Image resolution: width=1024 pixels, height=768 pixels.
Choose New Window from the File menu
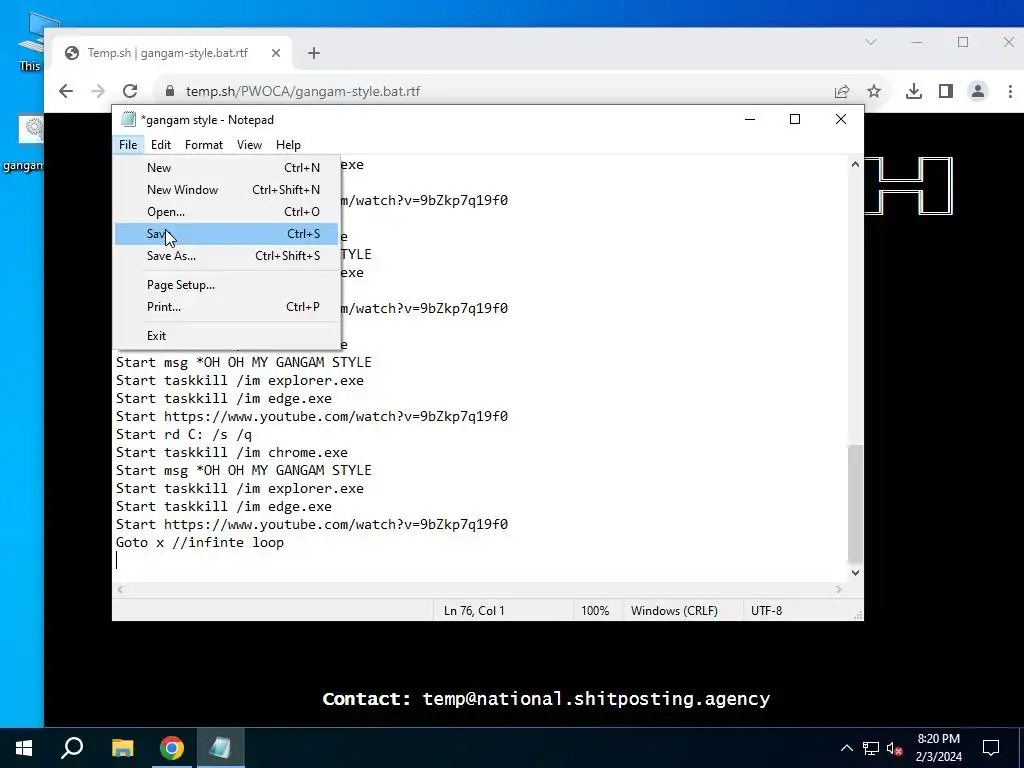coord(227,190)
